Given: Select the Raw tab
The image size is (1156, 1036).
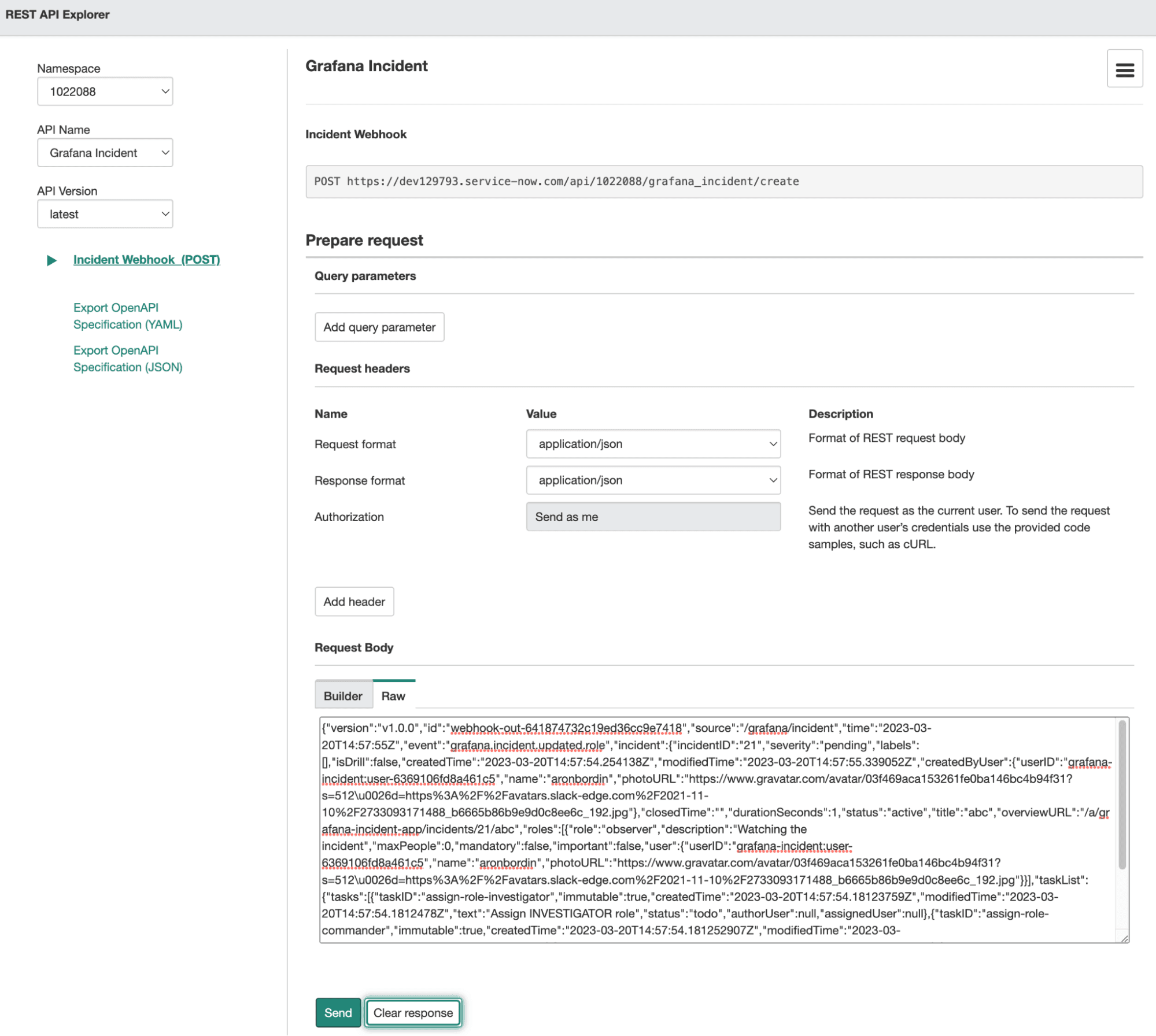Looking at the screenshot, I should [x=393, y=695].
